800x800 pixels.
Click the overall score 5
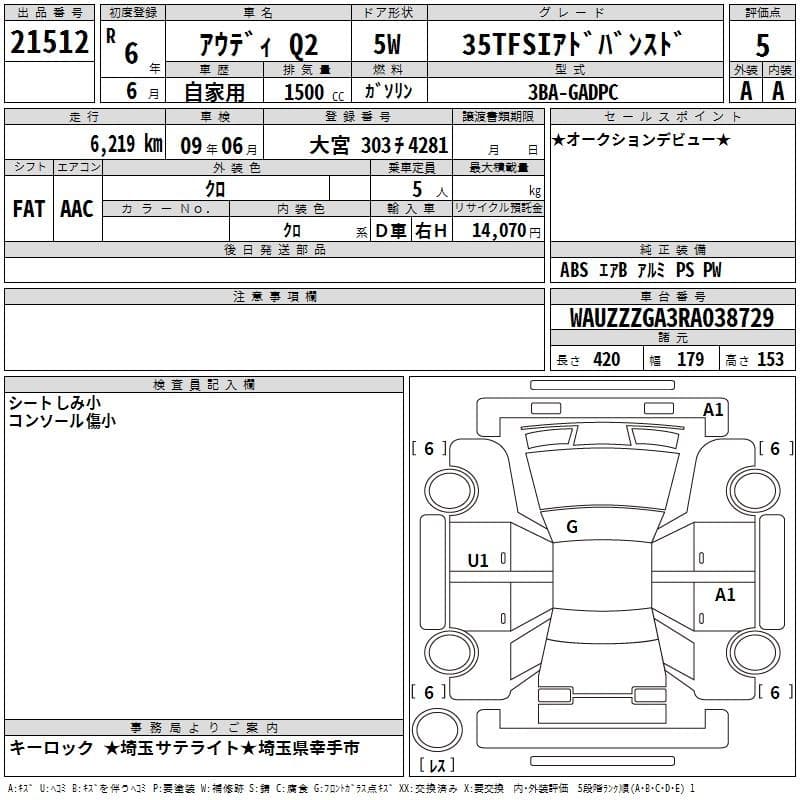click(x=762, y=46)
